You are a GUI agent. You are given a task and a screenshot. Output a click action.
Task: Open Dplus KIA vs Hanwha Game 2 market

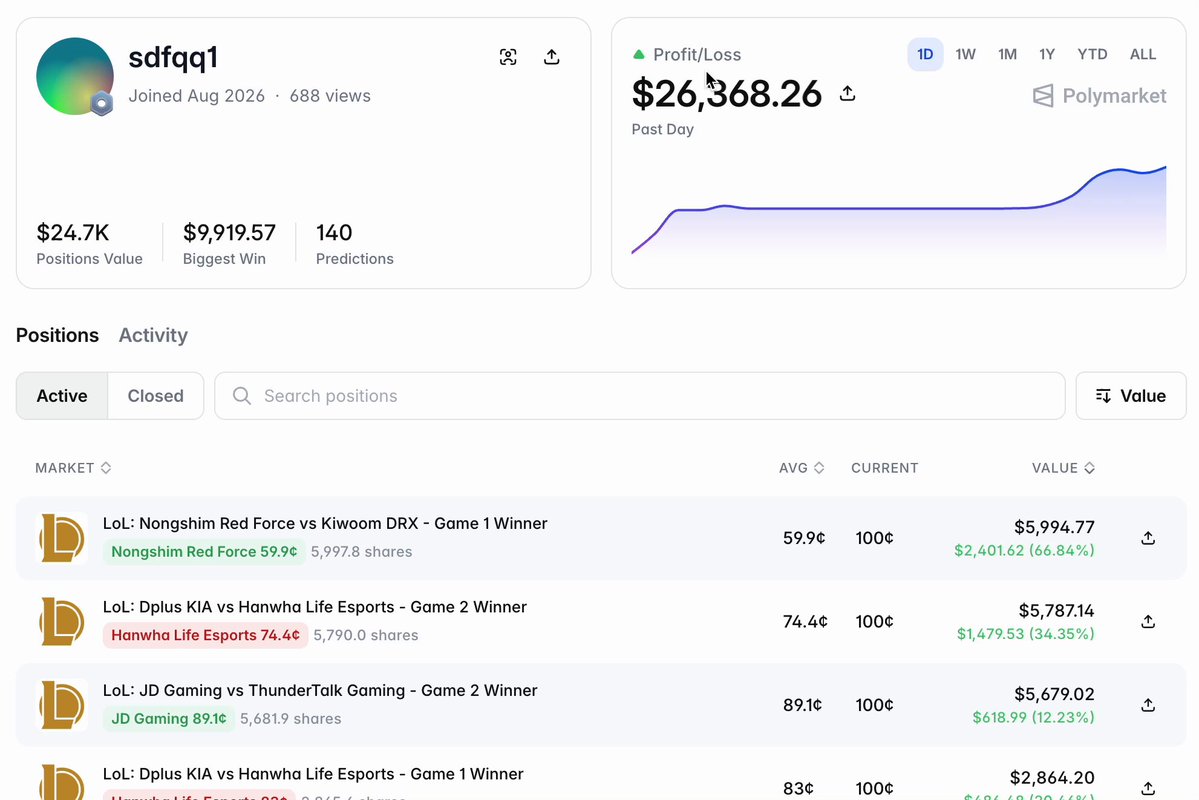[315, 607]
